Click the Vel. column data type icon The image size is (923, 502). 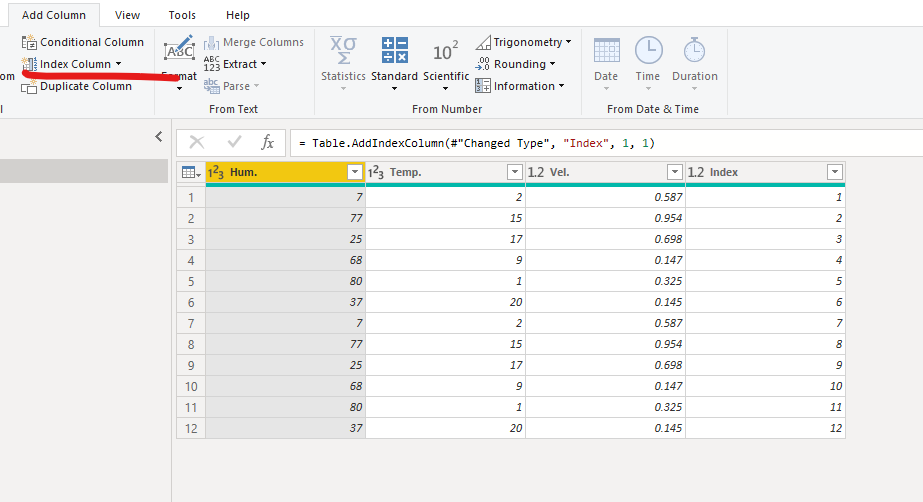[536, 172]
